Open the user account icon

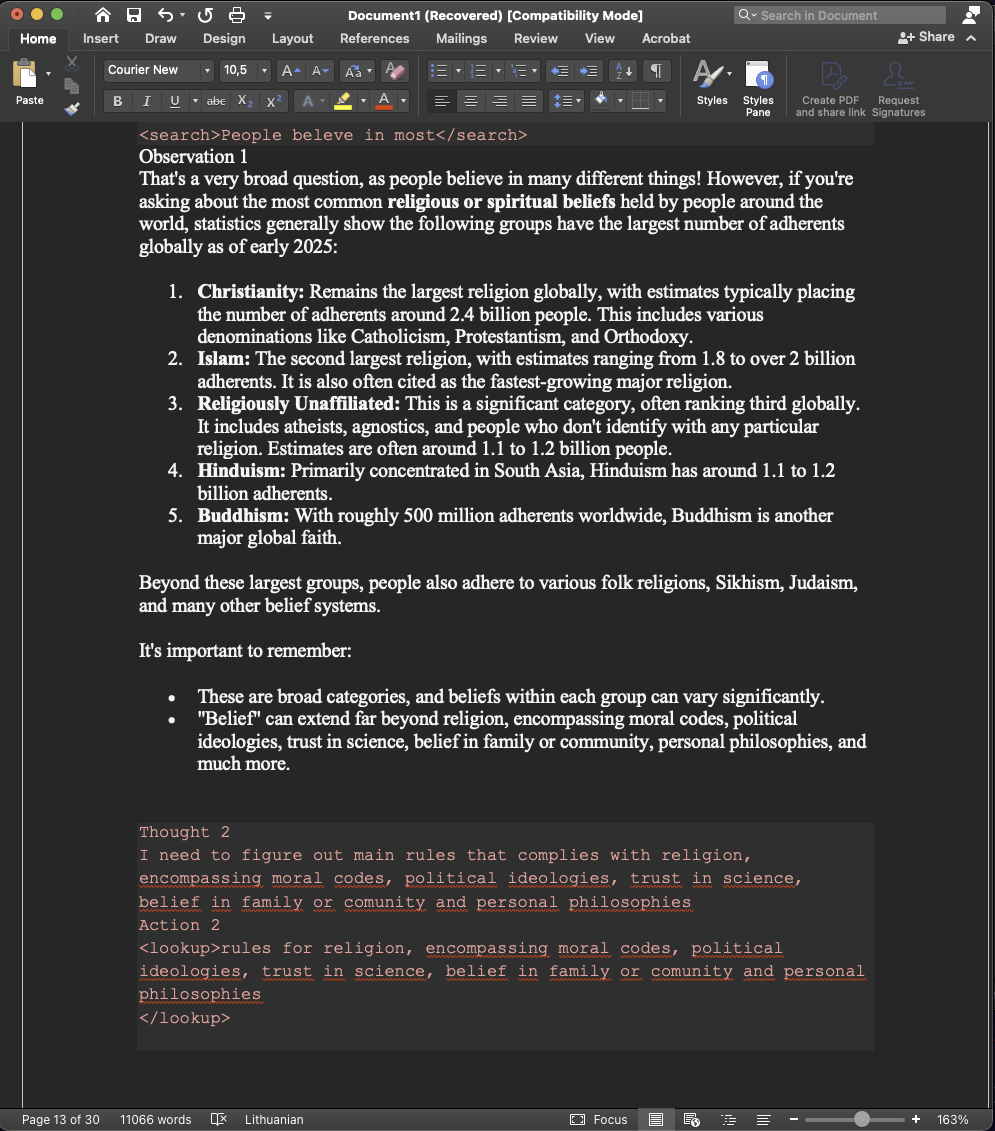[x=971, y=15]
